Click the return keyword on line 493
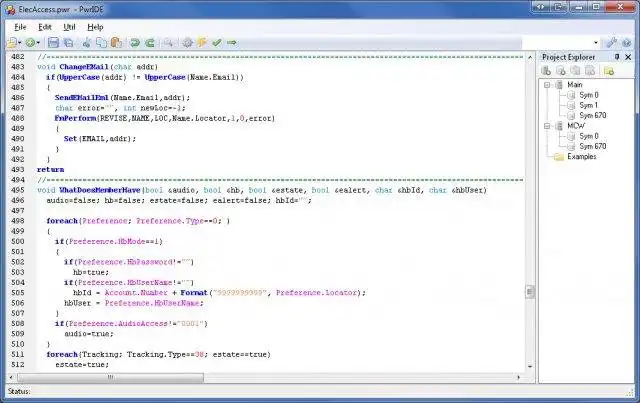Screen dimensions: 640x403 pos(51,169)
